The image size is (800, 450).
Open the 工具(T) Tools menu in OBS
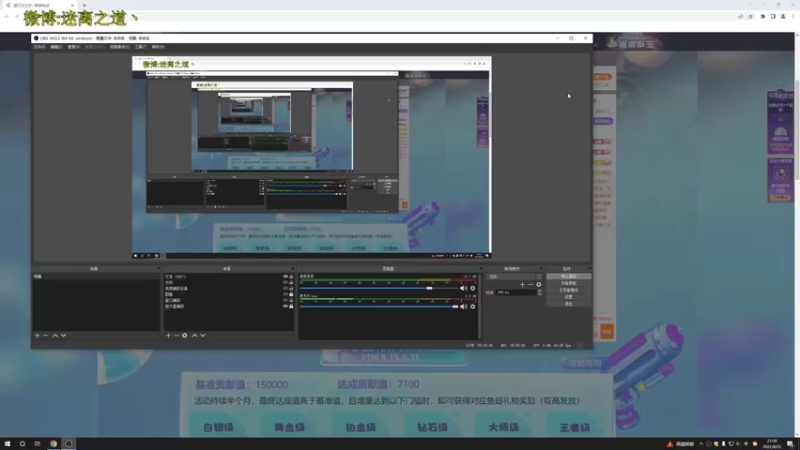click(141, 46)
